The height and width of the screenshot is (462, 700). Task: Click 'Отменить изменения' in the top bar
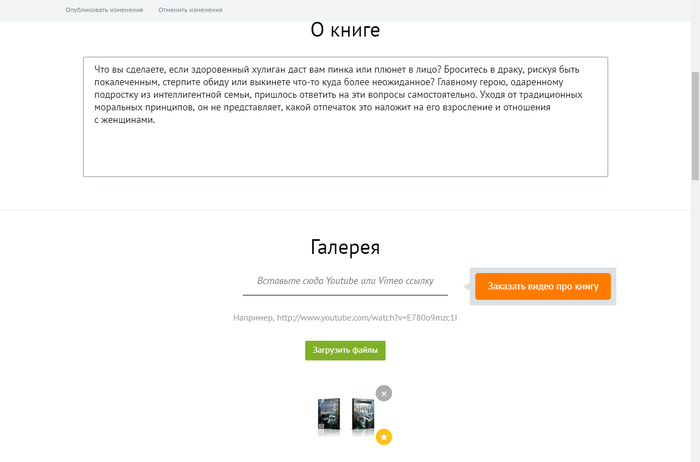(x=190, y=10)
